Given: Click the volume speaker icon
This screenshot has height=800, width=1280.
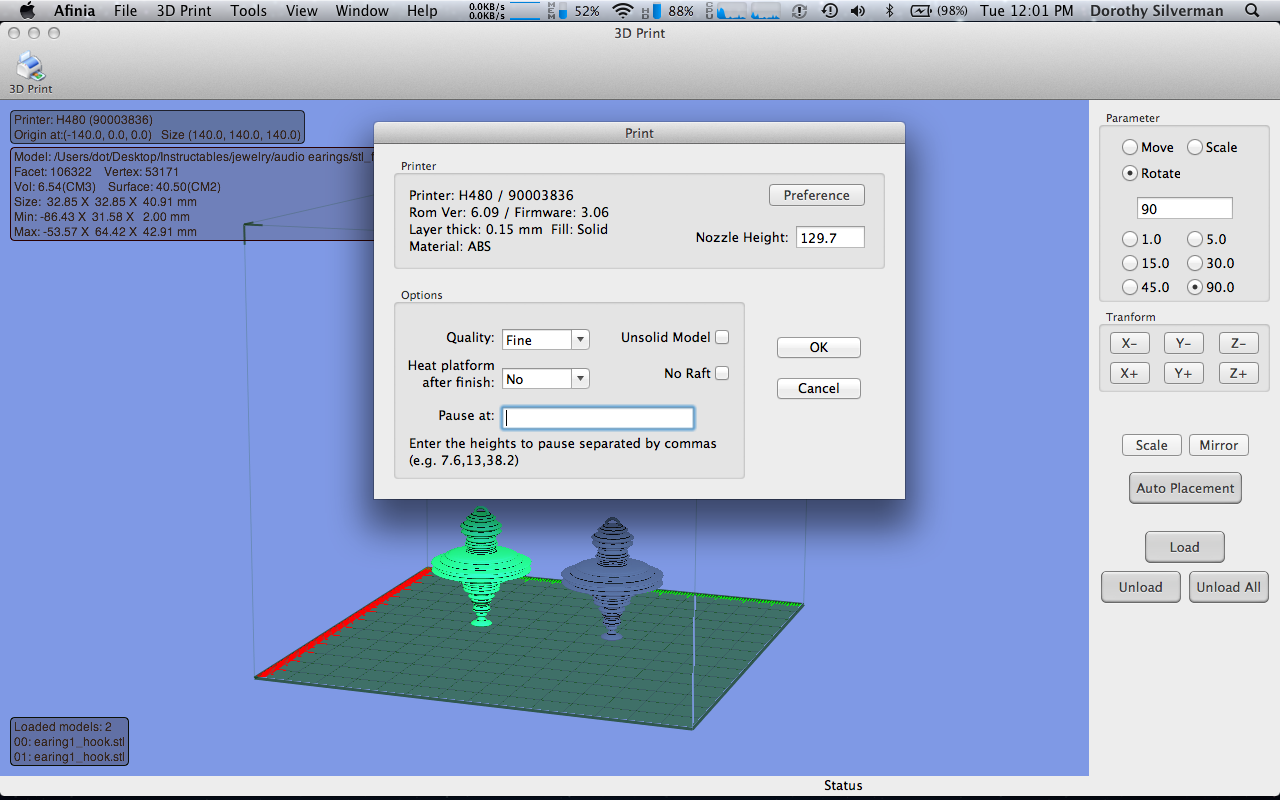Looking at the screenshot, I should [857, 11].
